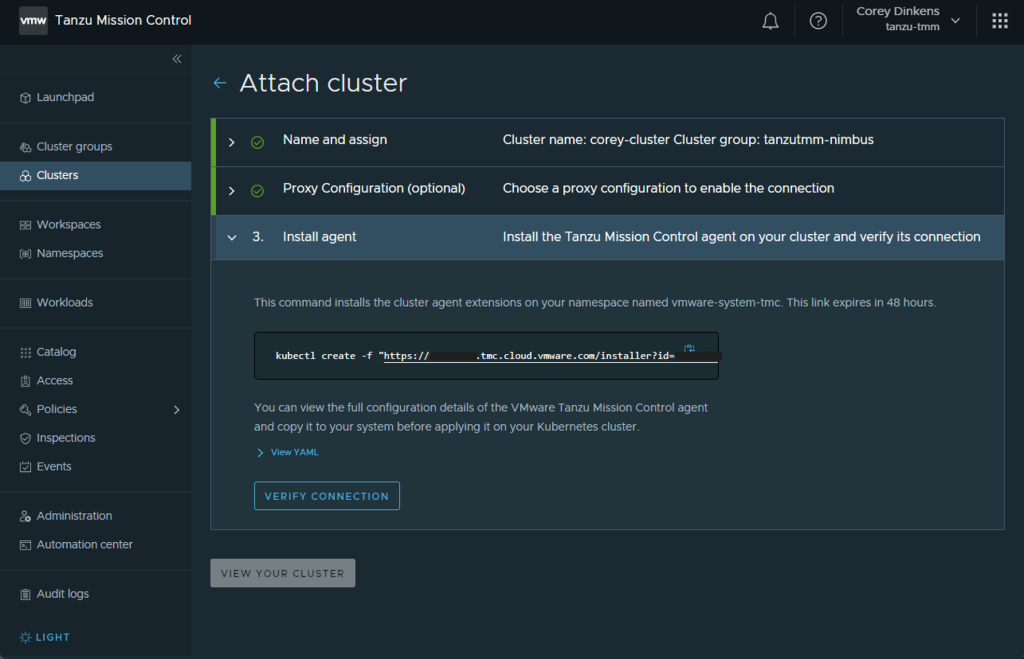This screenshot has width=1024, height=659.
Task: Switch to LIGHT theme
Action: click(x=44, y=637)
